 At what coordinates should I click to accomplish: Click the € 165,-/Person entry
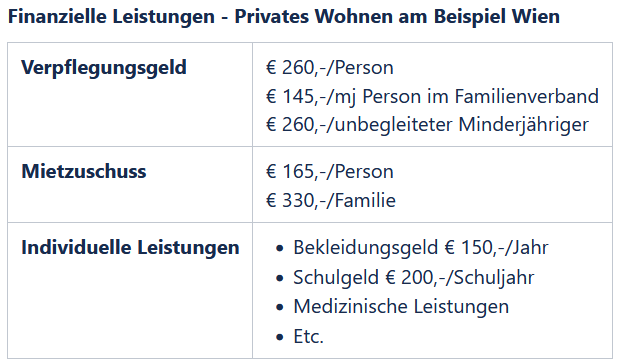coord(330,172)
